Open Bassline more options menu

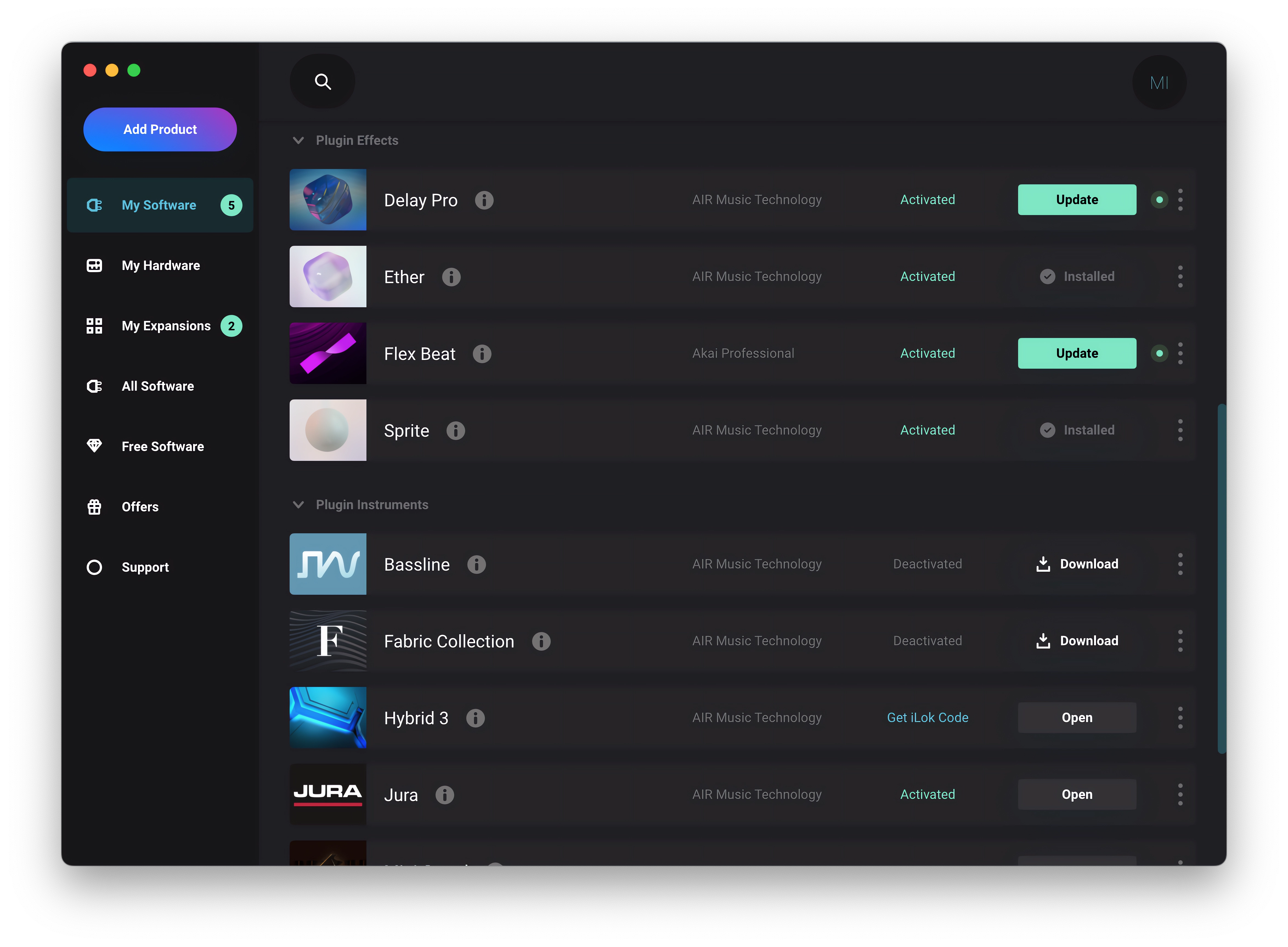click(x=1180, y=565)
